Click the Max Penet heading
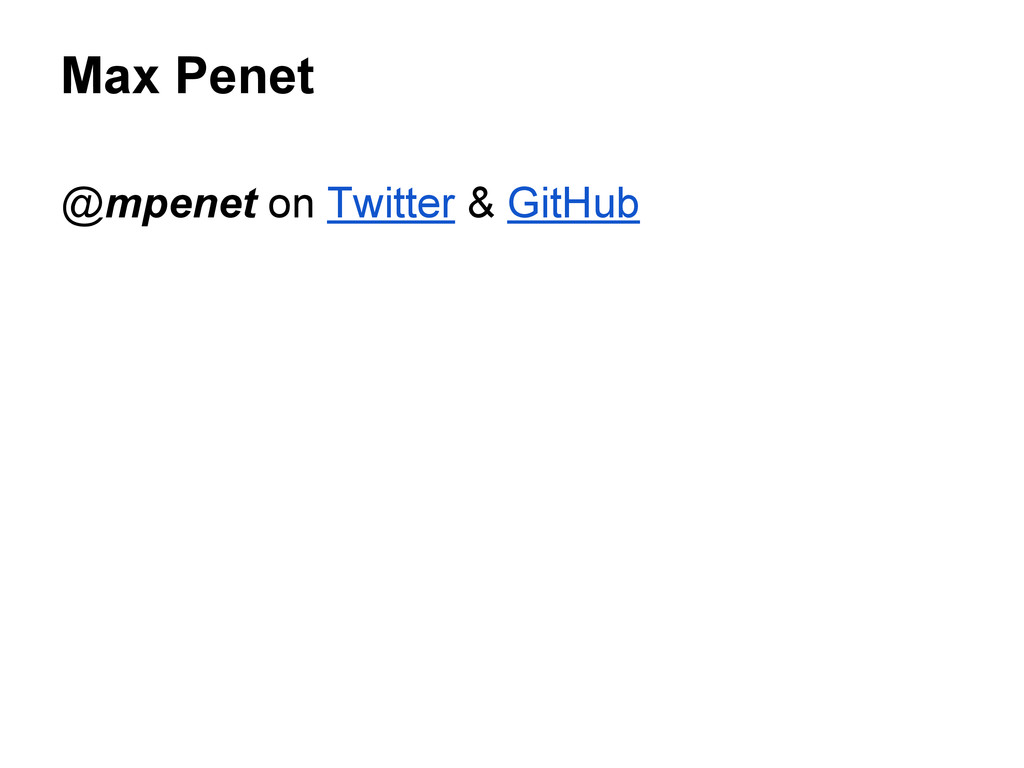This screenshot has width=1024, height=768. [188, 76]
